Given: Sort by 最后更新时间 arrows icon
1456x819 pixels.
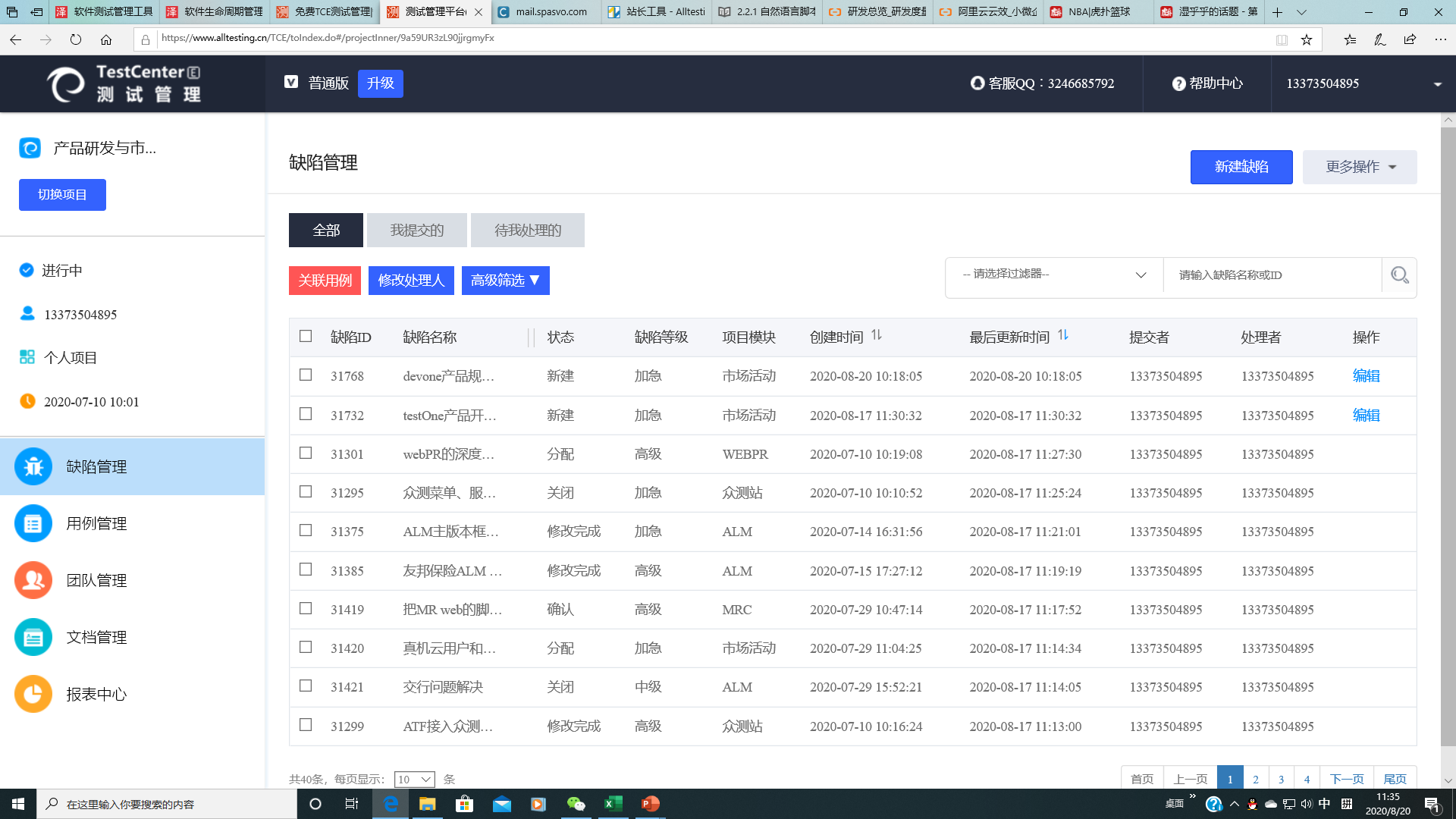Looking at the screenshot, I should coord(1063,335).
